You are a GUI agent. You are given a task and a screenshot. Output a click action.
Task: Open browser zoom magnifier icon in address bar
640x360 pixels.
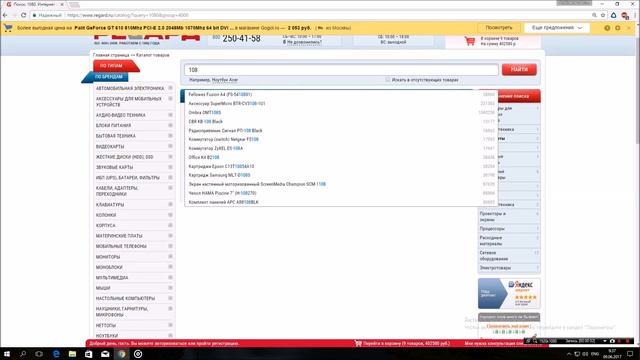click(x=594, y=15)
